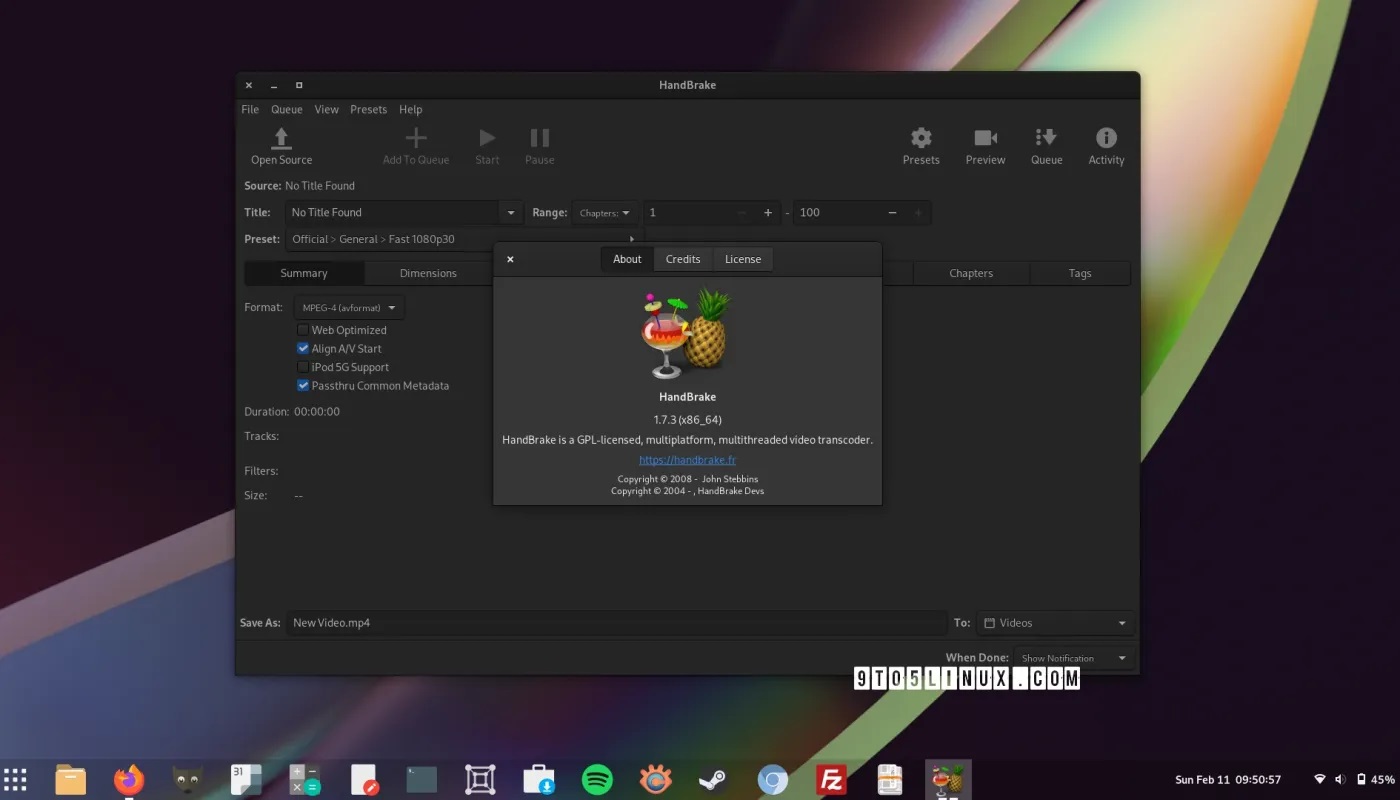Open the Presets menu

[x=368, y=109]
